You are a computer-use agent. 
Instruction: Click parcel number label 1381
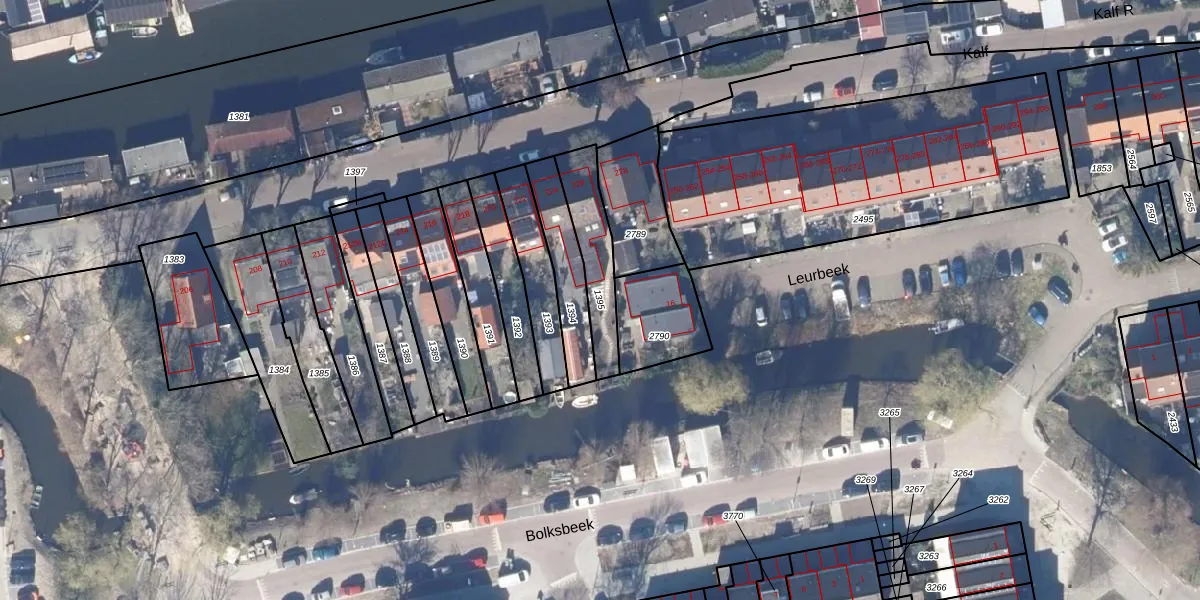click(239, 117)
